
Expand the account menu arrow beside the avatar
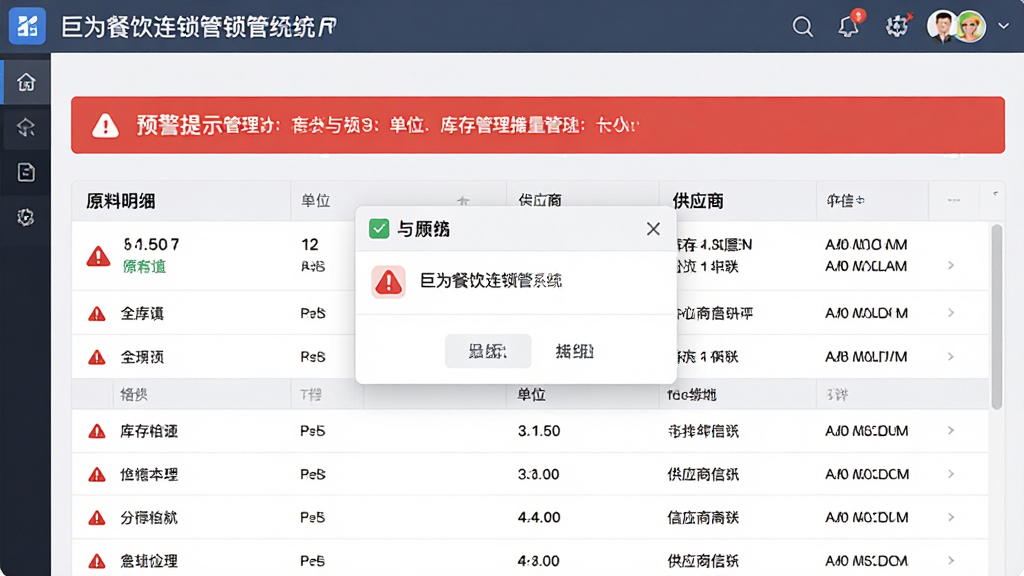[1004, 27]
